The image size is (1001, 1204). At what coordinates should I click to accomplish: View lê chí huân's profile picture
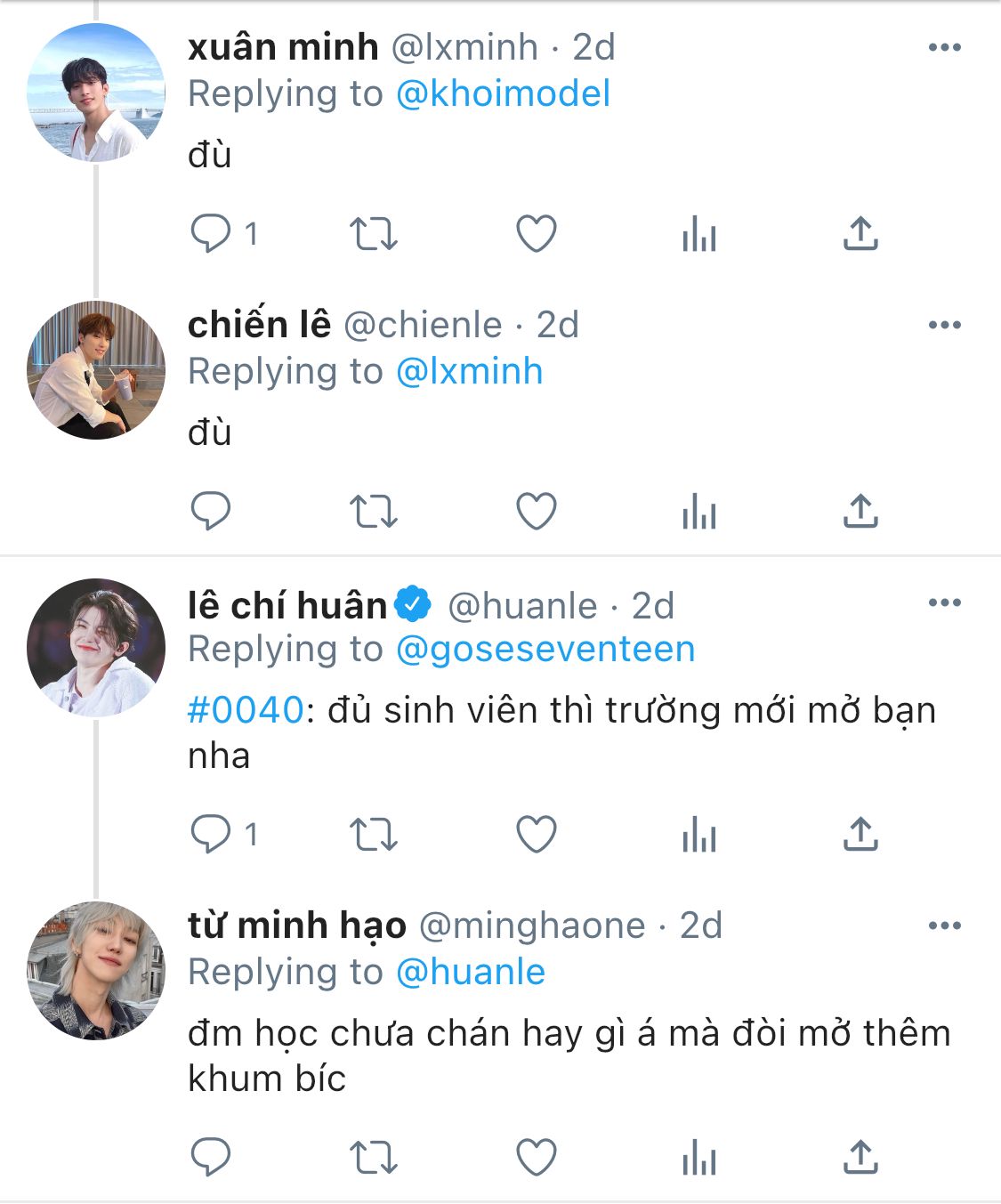point(96,648)
